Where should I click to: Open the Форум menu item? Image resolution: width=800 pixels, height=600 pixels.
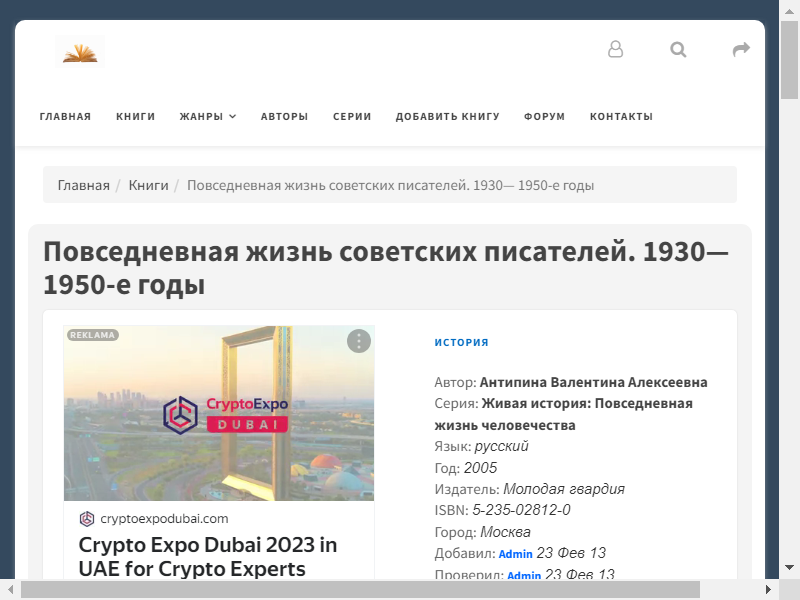[544, 116]
